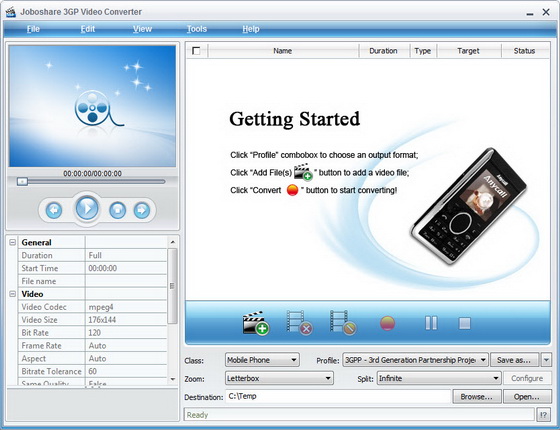The width and height of the screenshot is (560, 430).
Task: Minimize the Joboshare window
Action: (x=530, y=13)
